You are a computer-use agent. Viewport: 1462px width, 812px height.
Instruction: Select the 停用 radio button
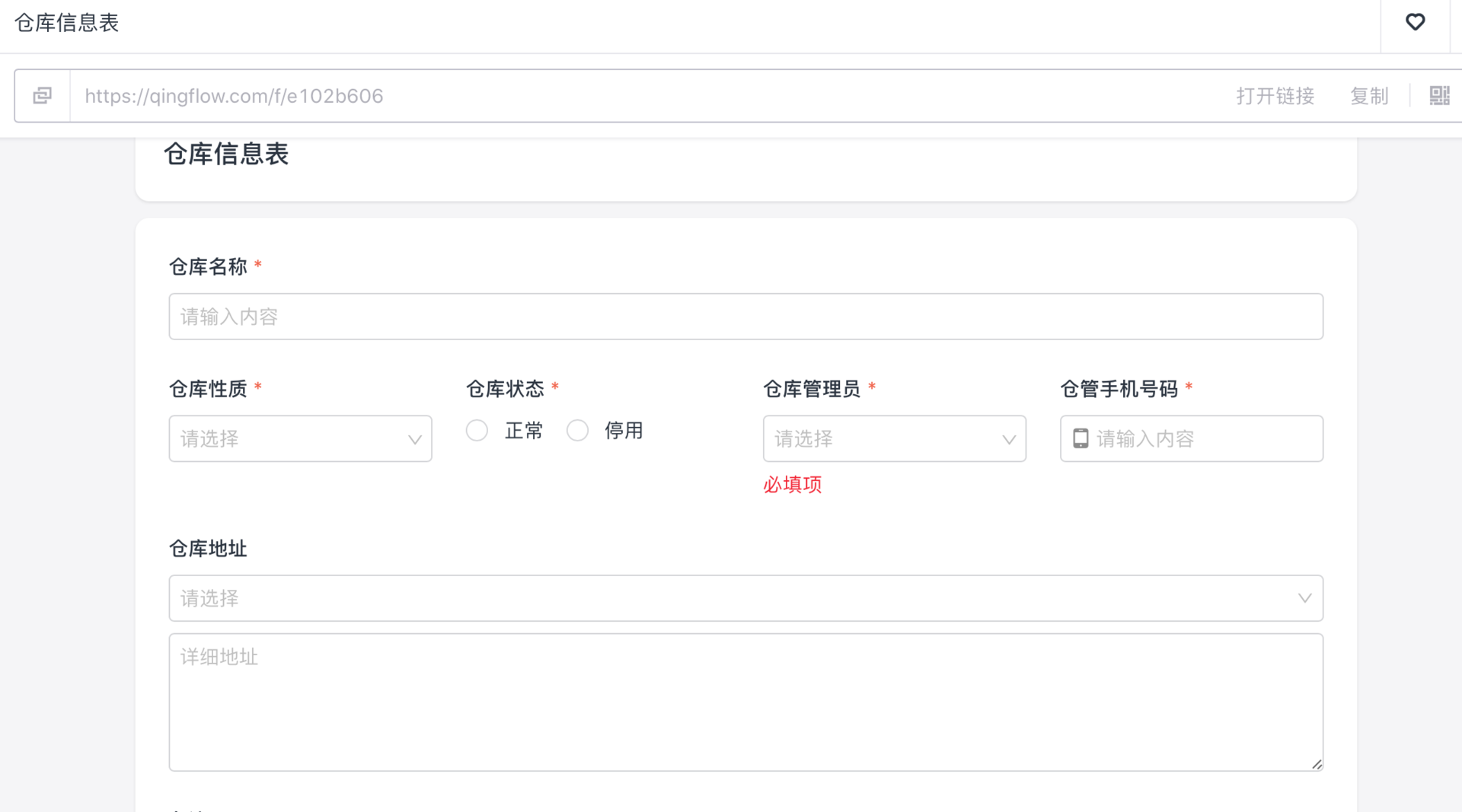pyautogui.click(x=577, y=431)
